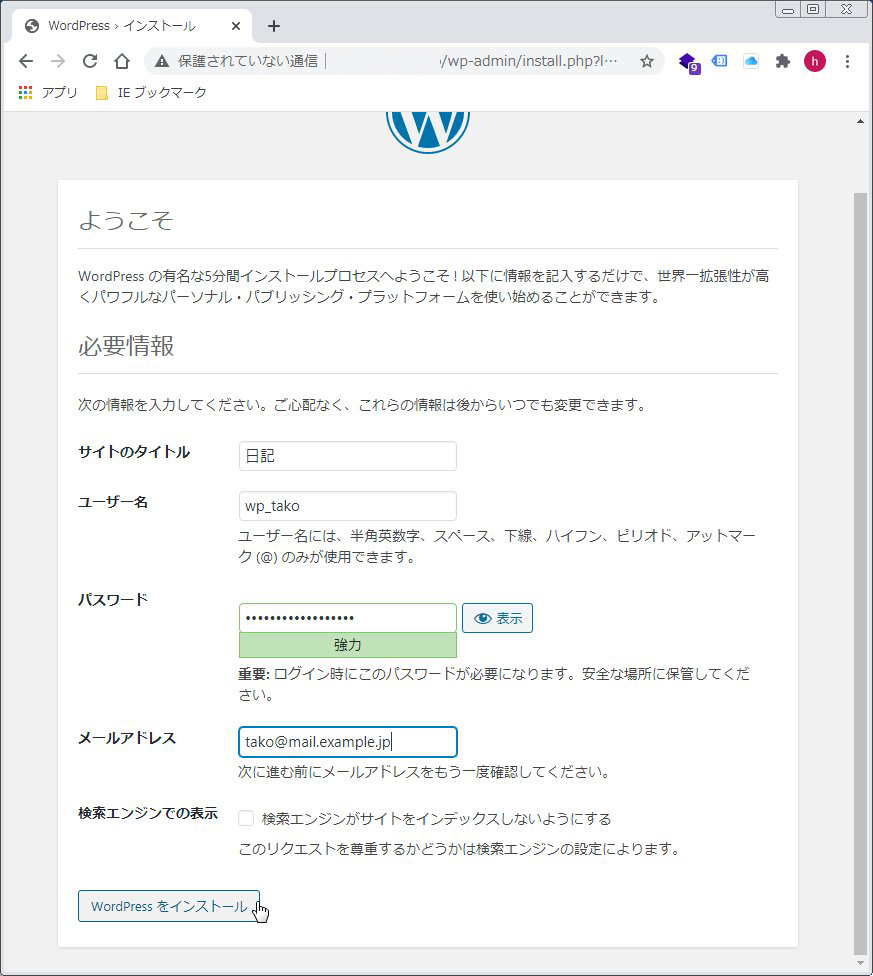
Task: Click the page vertical scrollbar thumb
Action: click(861, 573)
